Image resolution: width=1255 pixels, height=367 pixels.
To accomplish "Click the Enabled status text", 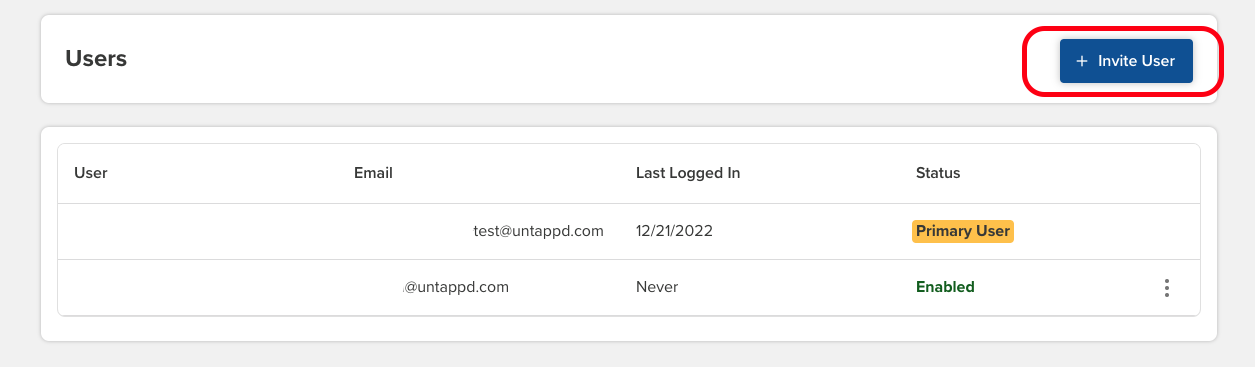I will click(x=945, y=287).
